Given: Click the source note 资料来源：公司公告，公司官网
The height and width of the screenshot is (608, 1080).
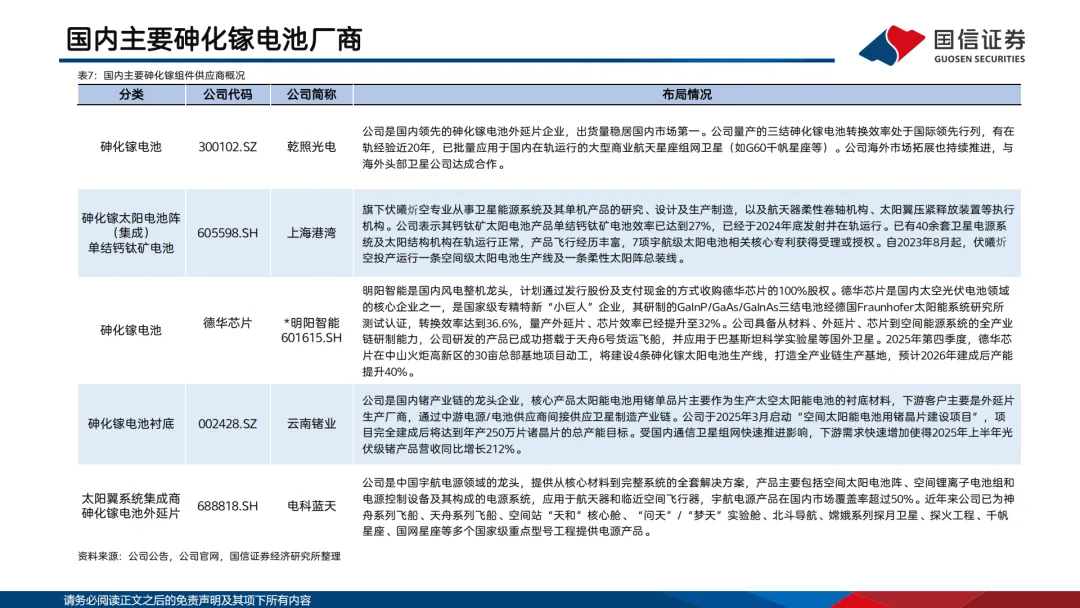Looking at the screenshot, I should [x=209, y=556].
